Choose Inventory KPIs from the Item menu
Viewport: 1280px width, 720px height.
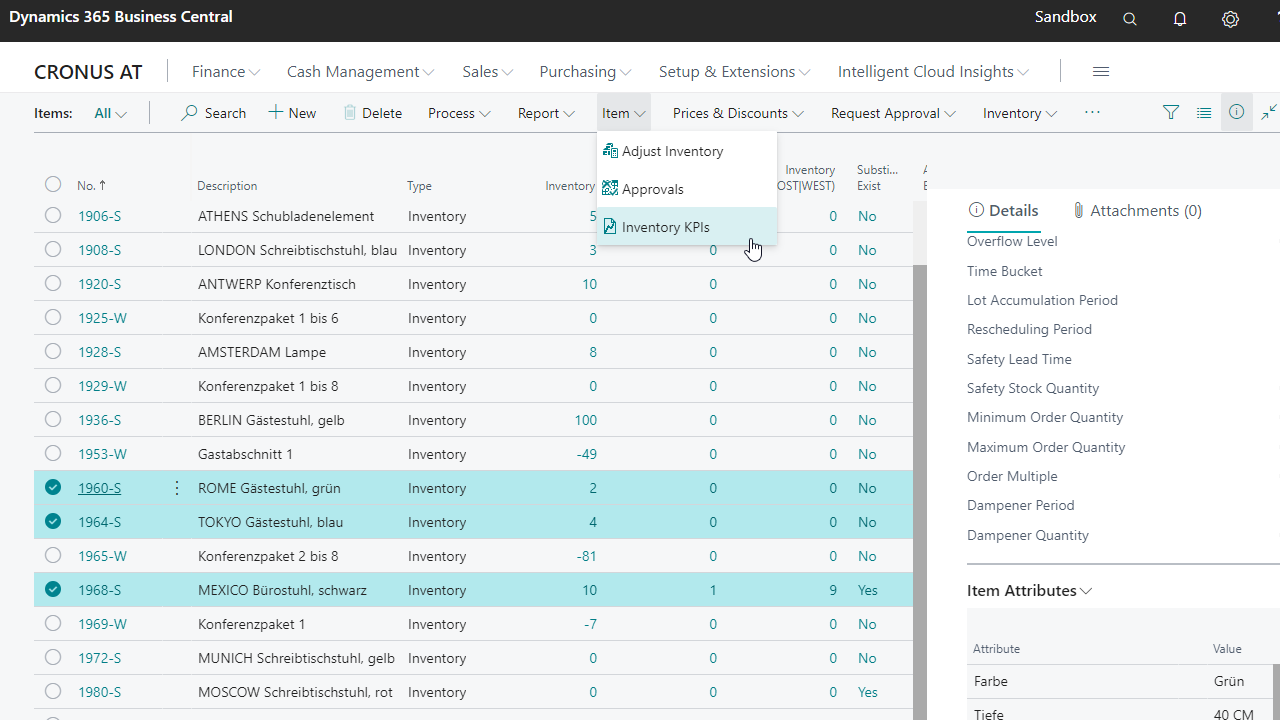665,227
